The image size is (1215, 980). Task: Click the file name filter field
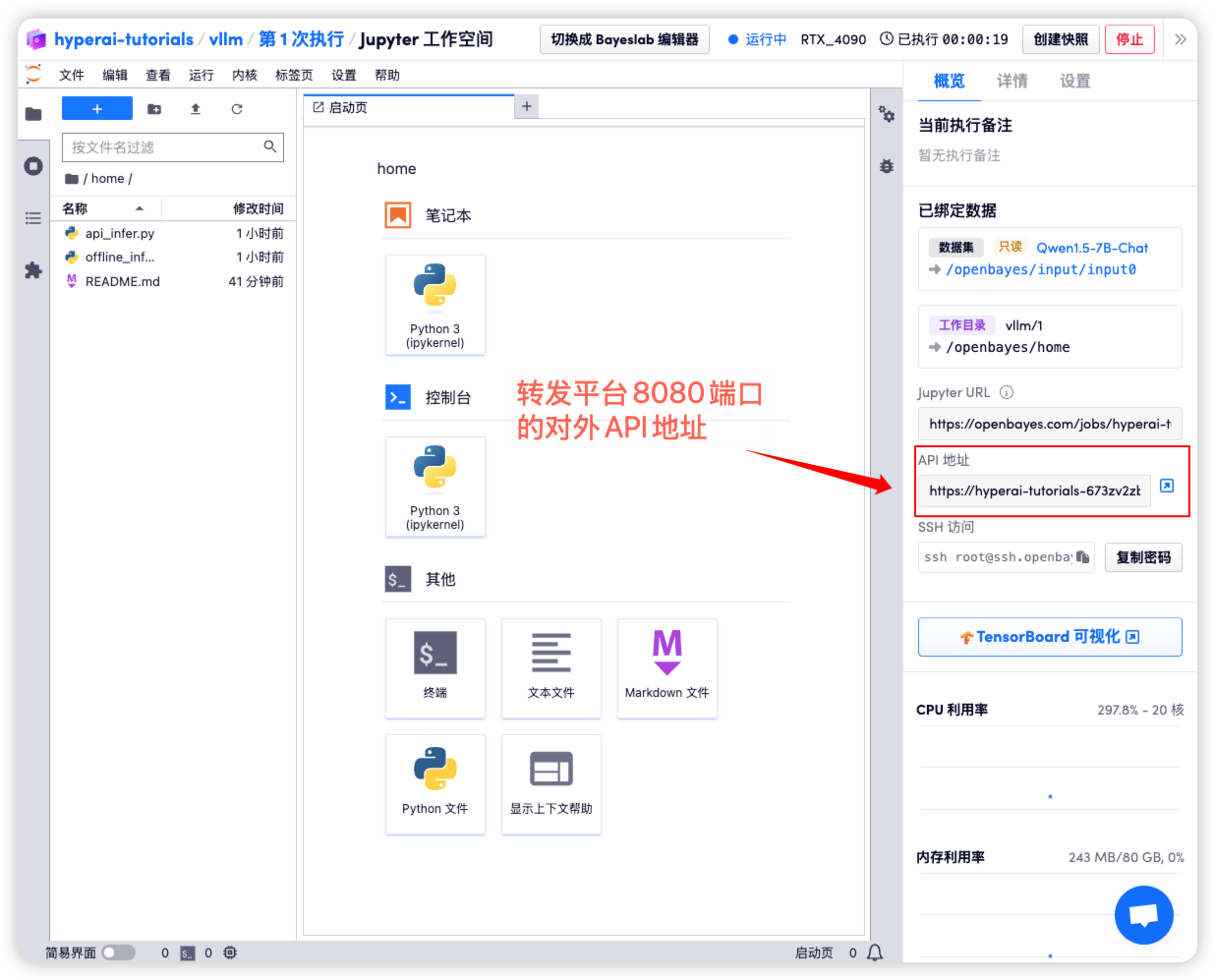pos(162,147)
